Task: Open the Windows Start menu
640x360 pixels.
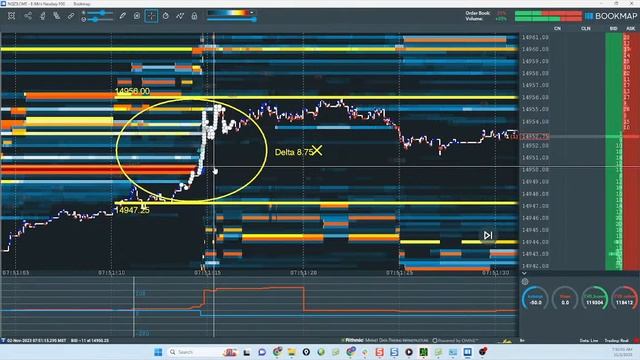Action: click(158, 352)
